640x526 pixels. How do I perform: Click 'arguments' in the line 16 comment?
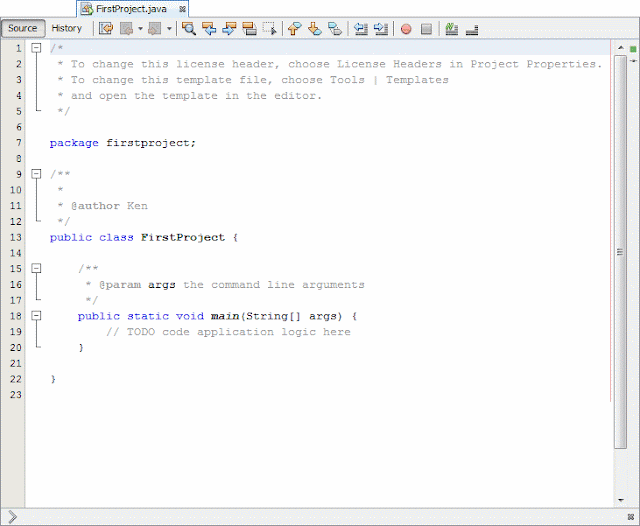[333, 285]
